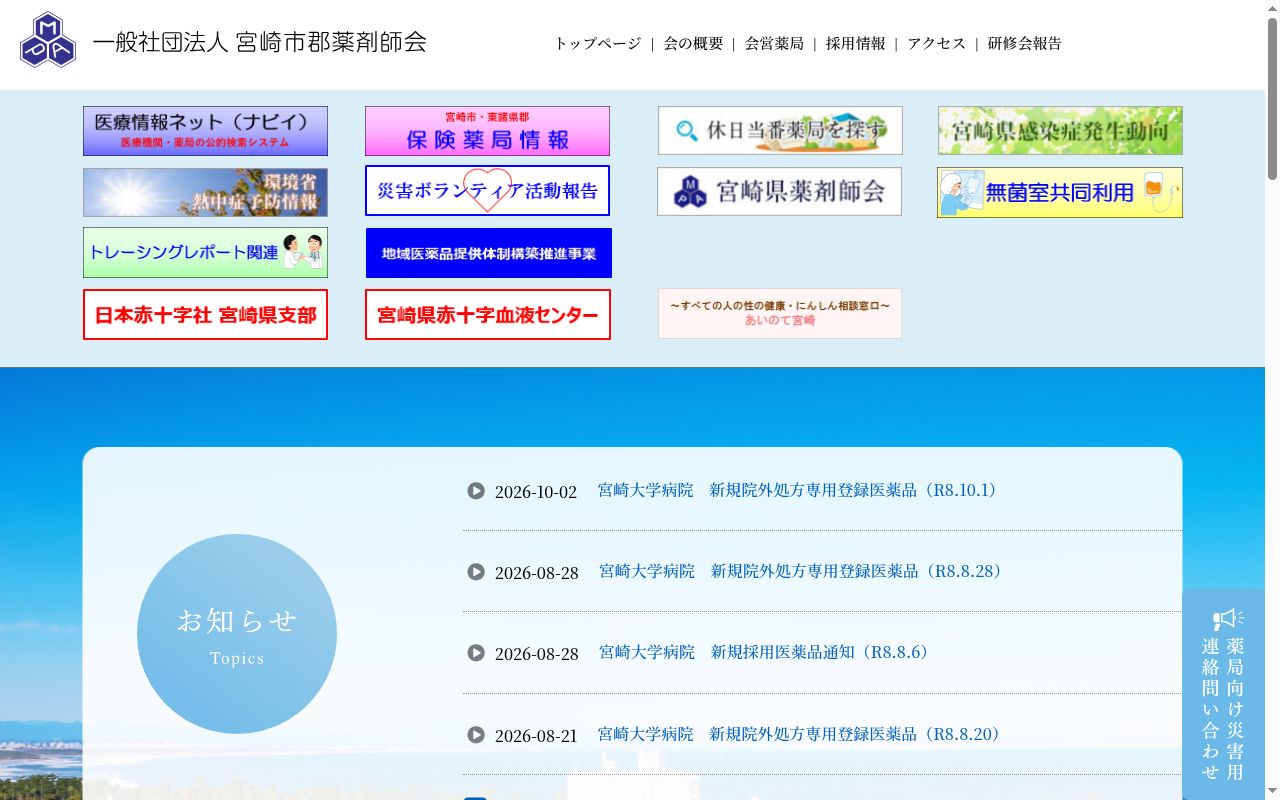1280x800 pixels.
Task: Open the 日本赤十字社 宮崎県支部 banner
Action: pos(205,315)
